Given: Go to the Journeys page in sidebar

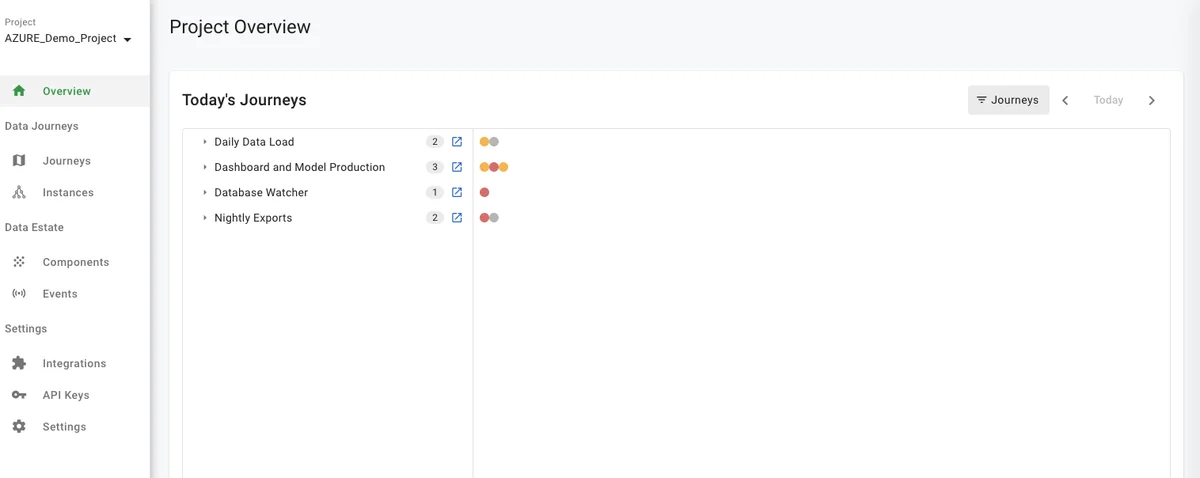Looking at the screenshot, I should pos(66,161).
